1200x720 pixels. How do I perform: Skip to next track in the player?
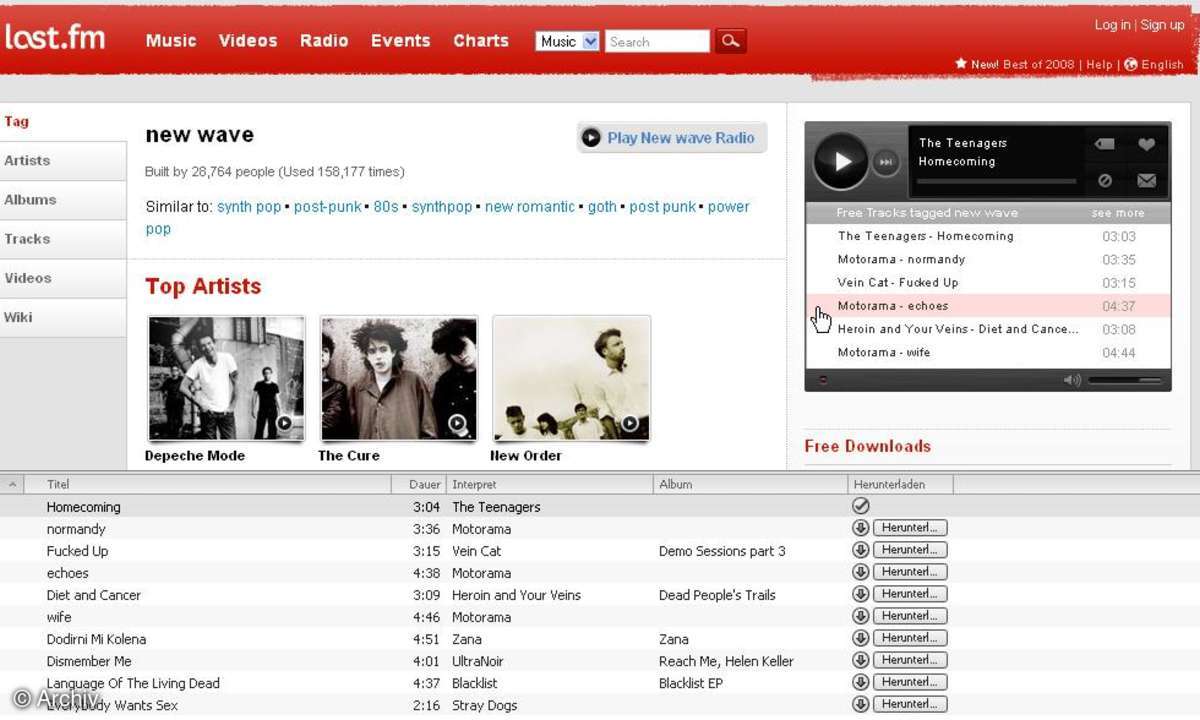886,161
